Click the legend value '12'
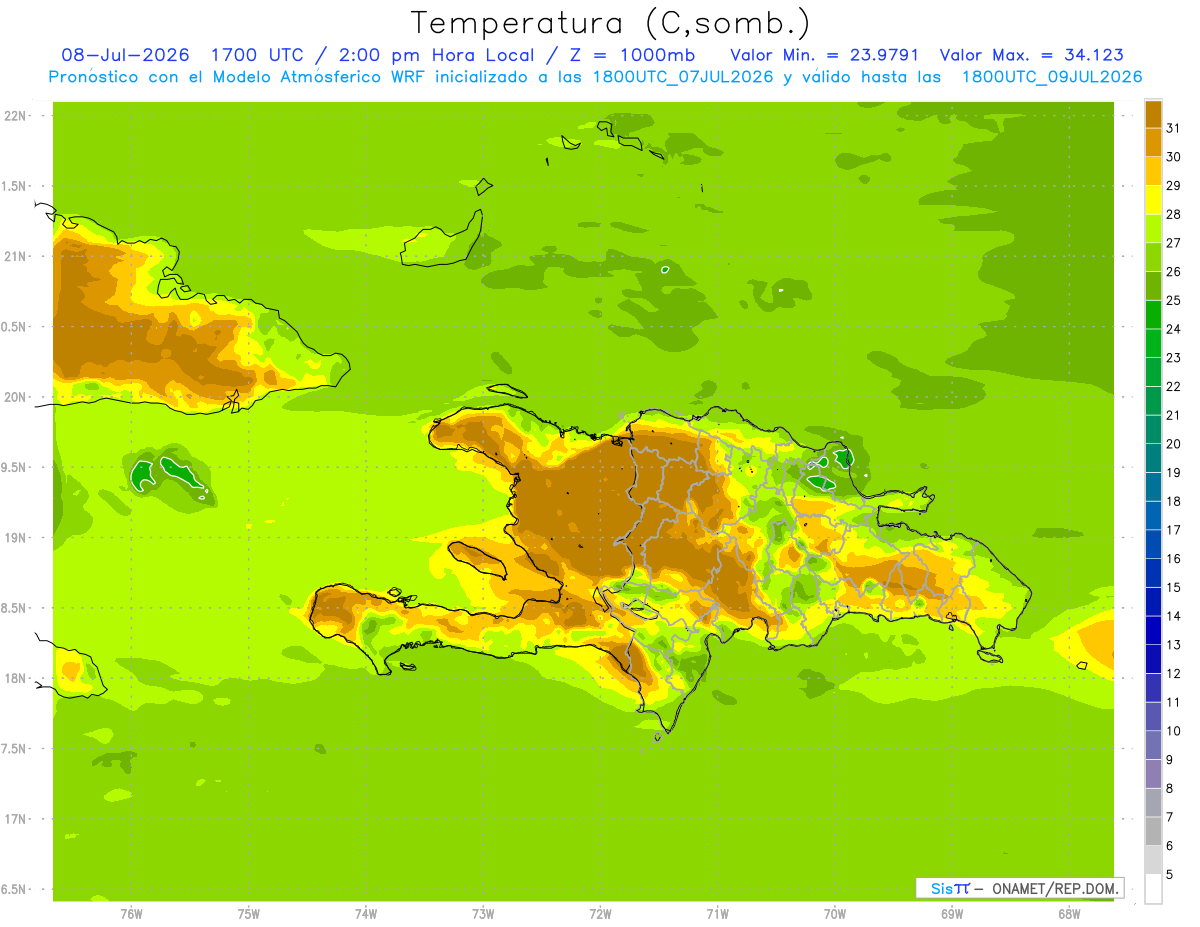1200x927 pixels. (1173, 674)
